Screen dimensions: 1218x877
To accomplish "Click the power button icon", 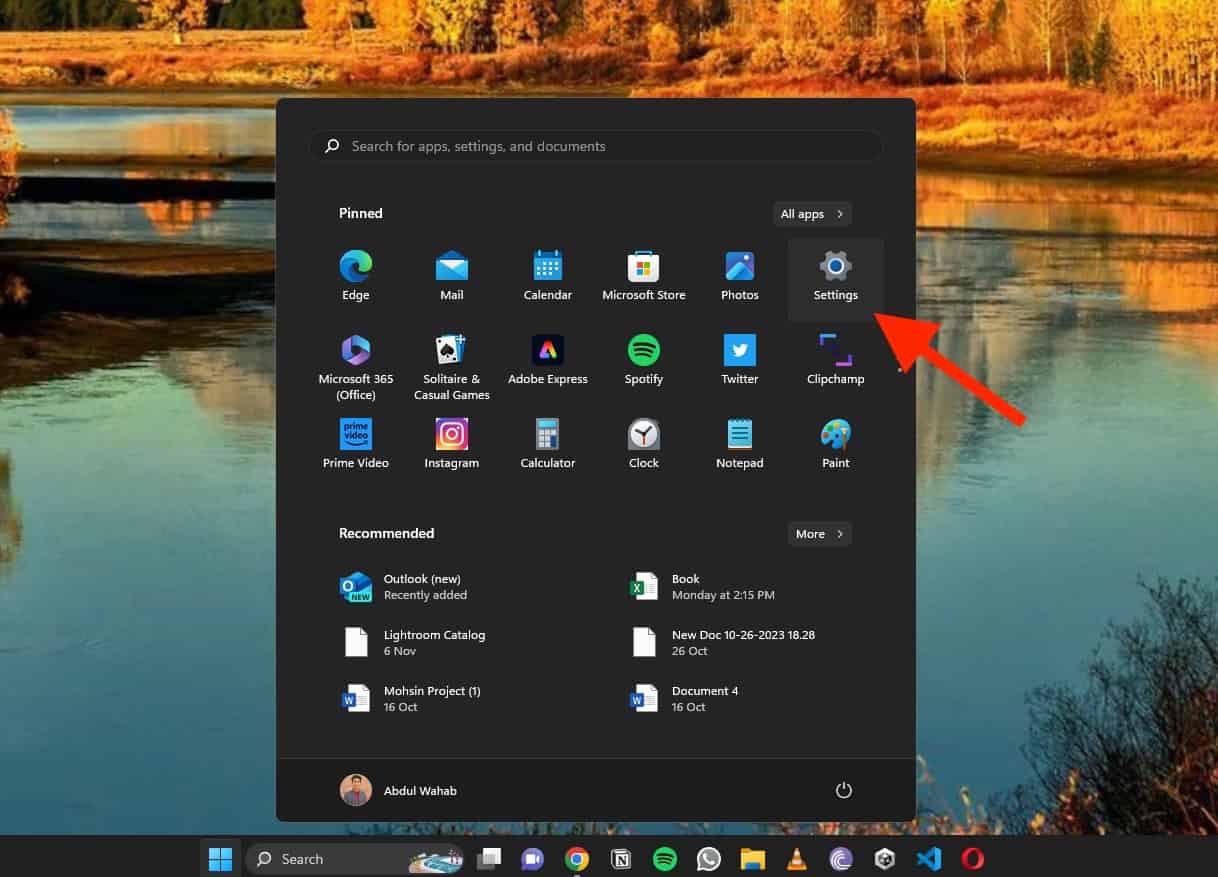I will point(843,790).
